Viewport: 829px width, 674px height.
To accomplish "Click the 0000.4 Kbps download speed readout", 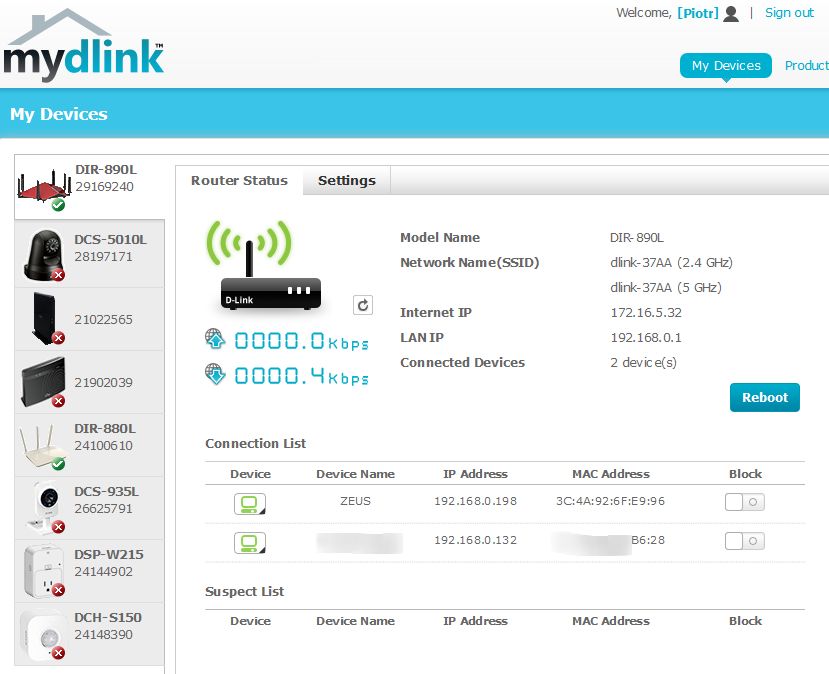I will click(x=301, y=376).
